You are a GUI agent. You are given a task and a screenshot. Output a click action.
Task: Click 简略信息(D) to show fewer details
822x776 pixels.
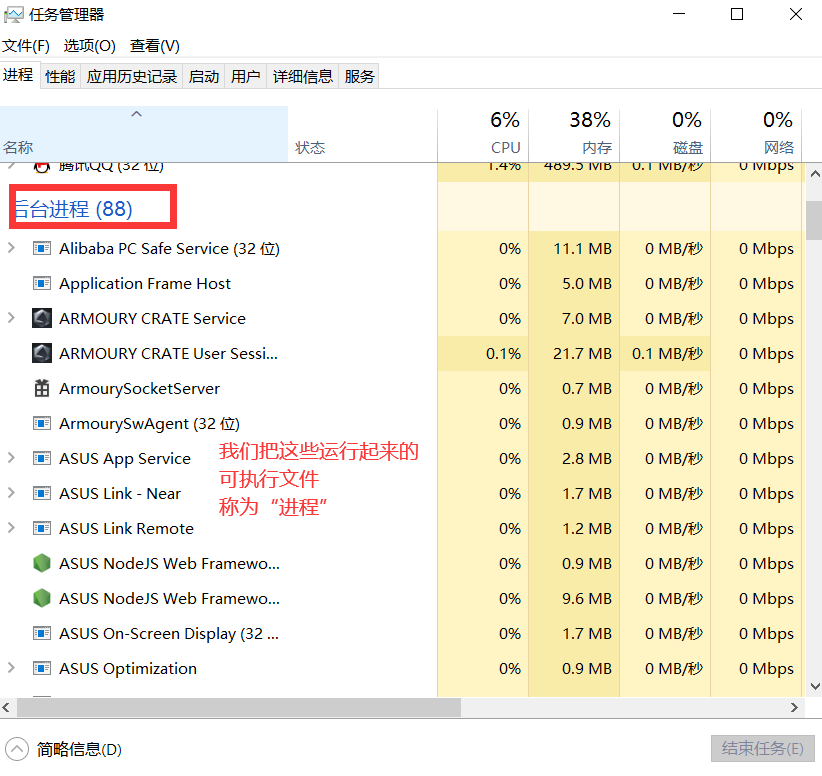79,749
